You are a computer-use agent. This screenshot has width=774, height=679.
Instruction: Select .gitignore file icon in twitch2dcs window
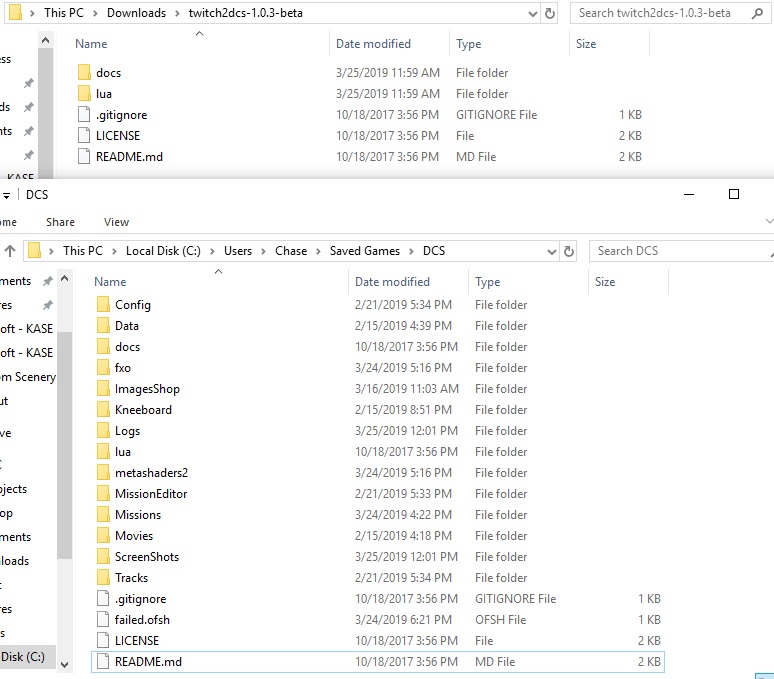coord(84,114)
